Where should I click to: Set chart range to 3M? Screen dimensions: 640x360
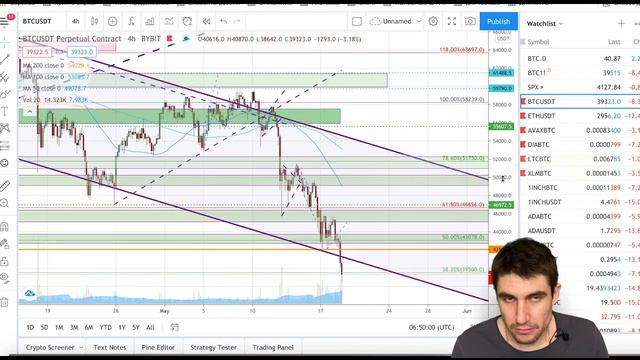click(74, 327)
